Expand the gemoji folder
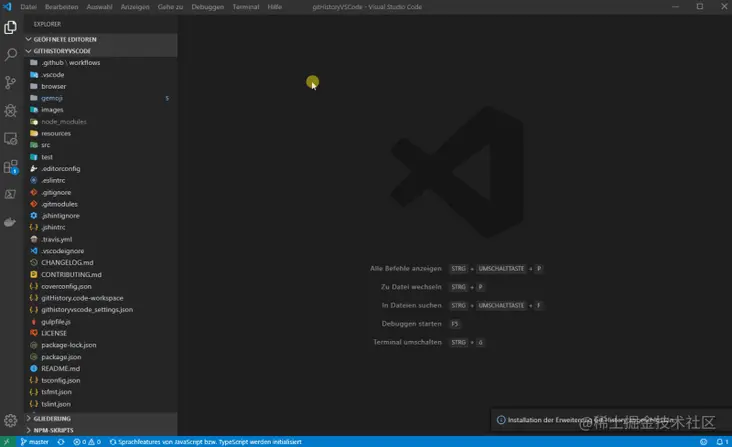This screenshot has height=447, width=732. (101, 98)
